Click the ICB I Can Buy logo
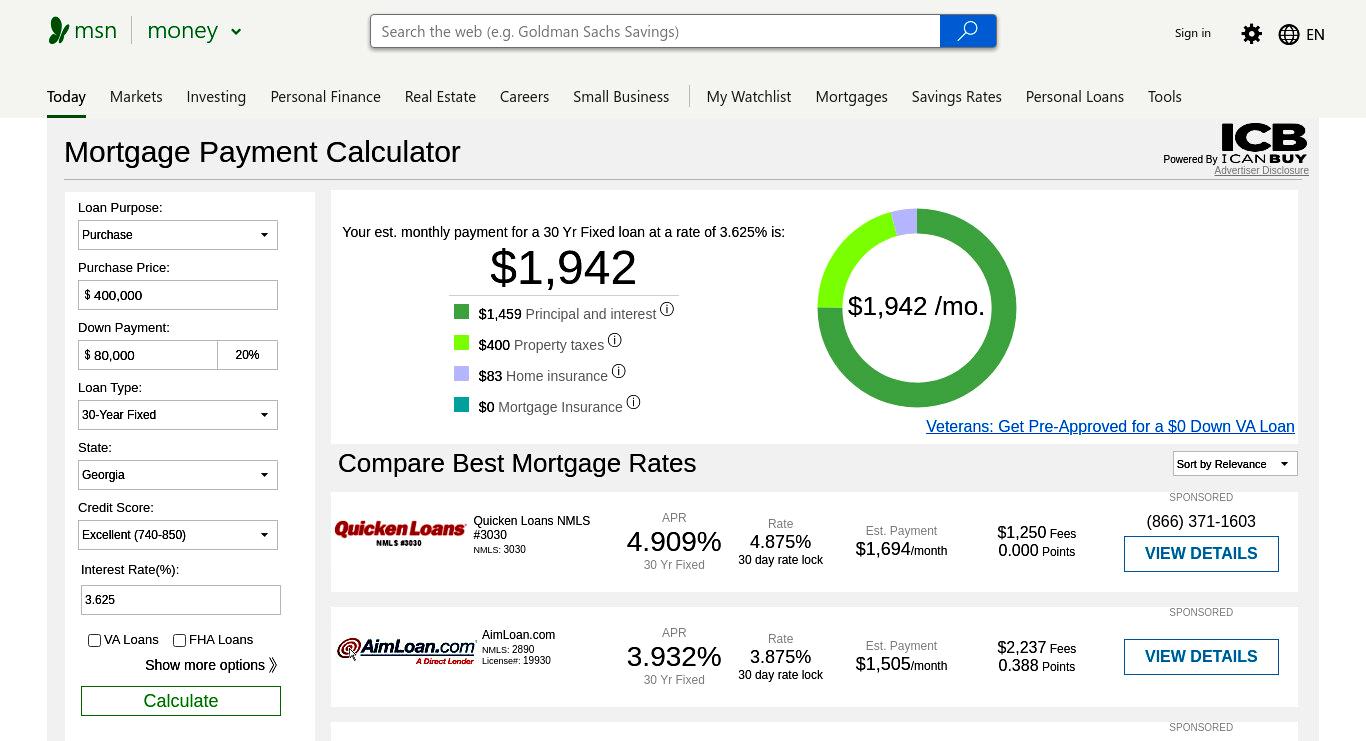The height and width of the screenshot is (741, 1366). click(x=1264, y=144)
